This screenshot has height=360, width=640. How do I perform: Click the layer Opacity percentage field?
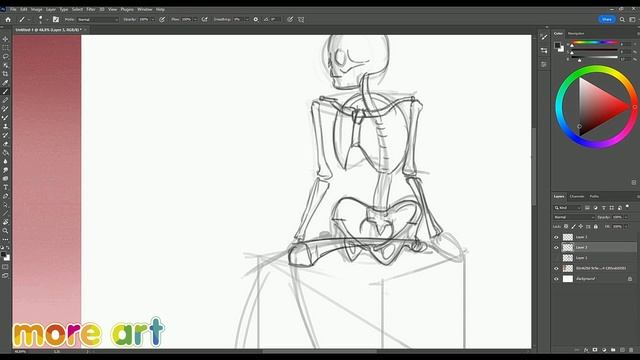[x=617, y=217]
